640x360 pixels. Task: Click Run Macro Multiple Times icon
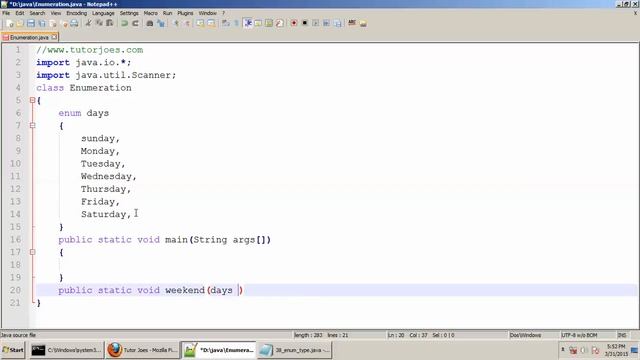[326, 23]
